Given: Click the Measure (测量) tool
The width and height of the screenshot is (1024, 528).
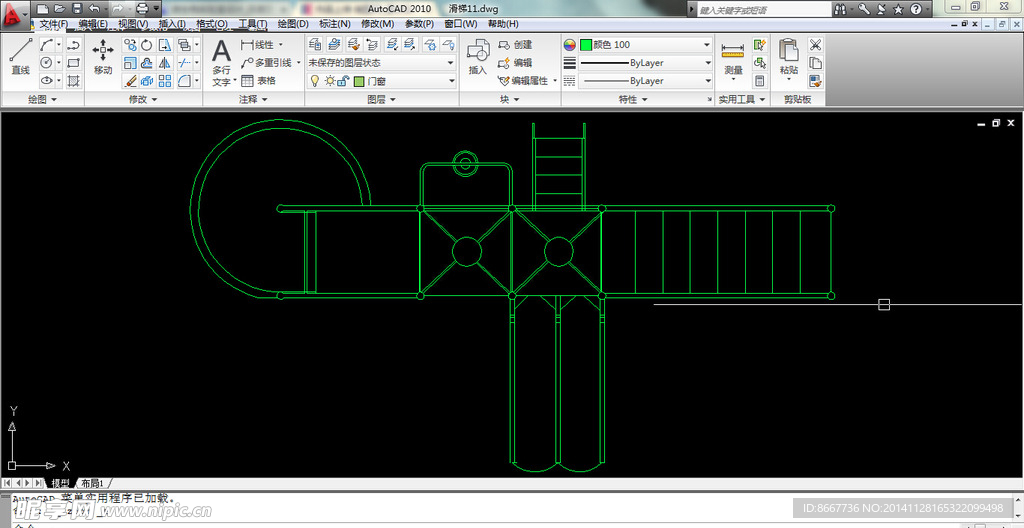Looking at the screenshot, I should 733,59.
